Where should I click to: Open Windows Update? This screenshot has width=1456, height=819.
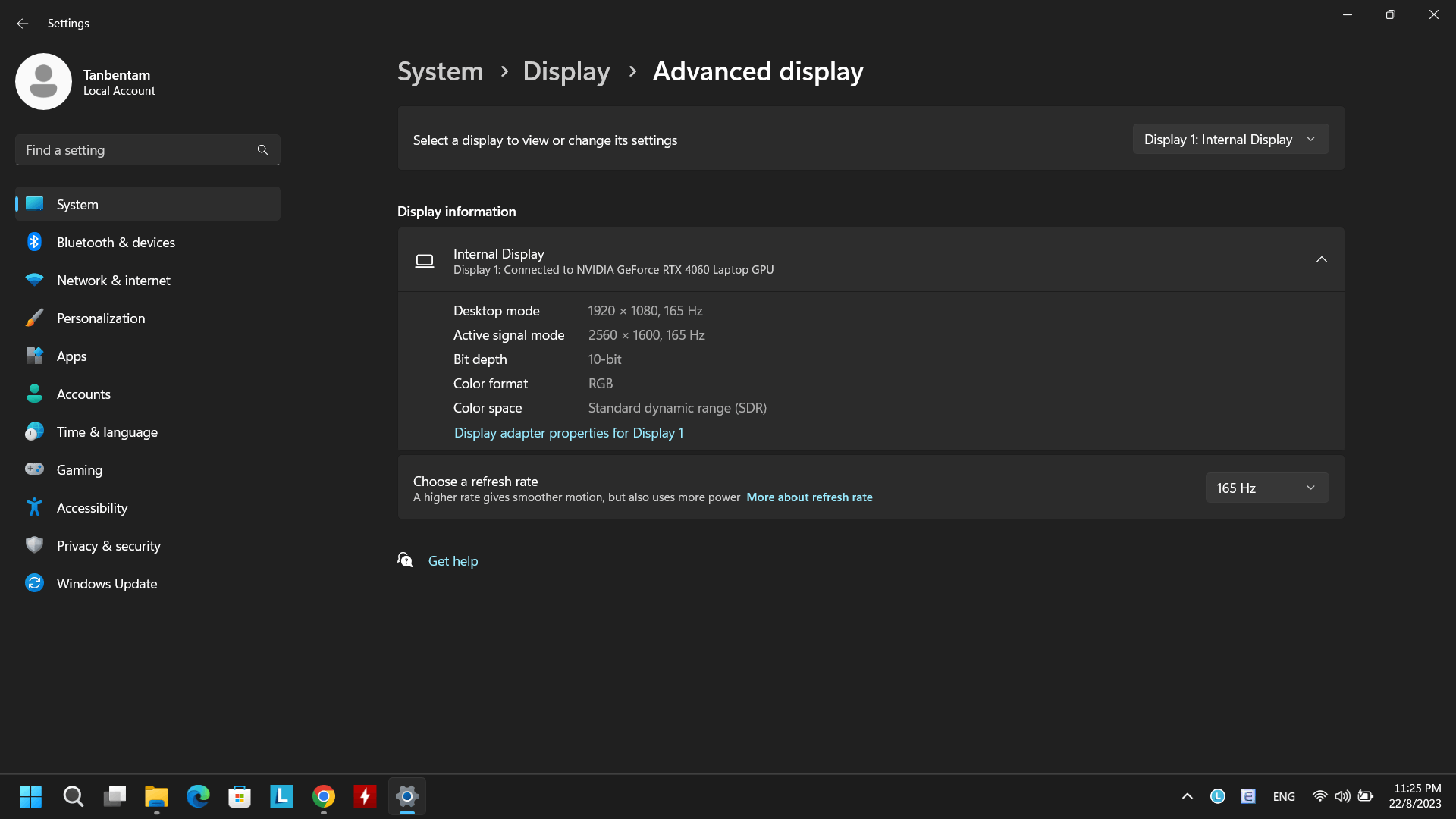click(x=107, y=583)
